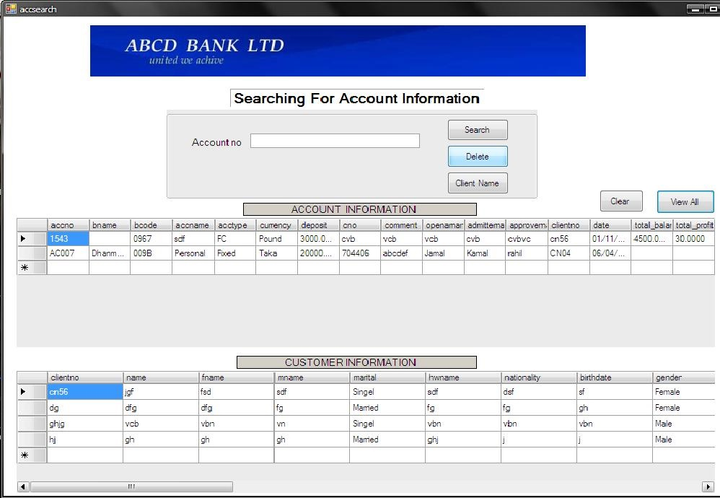The width and height of the screenshot is (720, 498).
Task: Select the CN04 clientno cell
Action: click(568, 253)
